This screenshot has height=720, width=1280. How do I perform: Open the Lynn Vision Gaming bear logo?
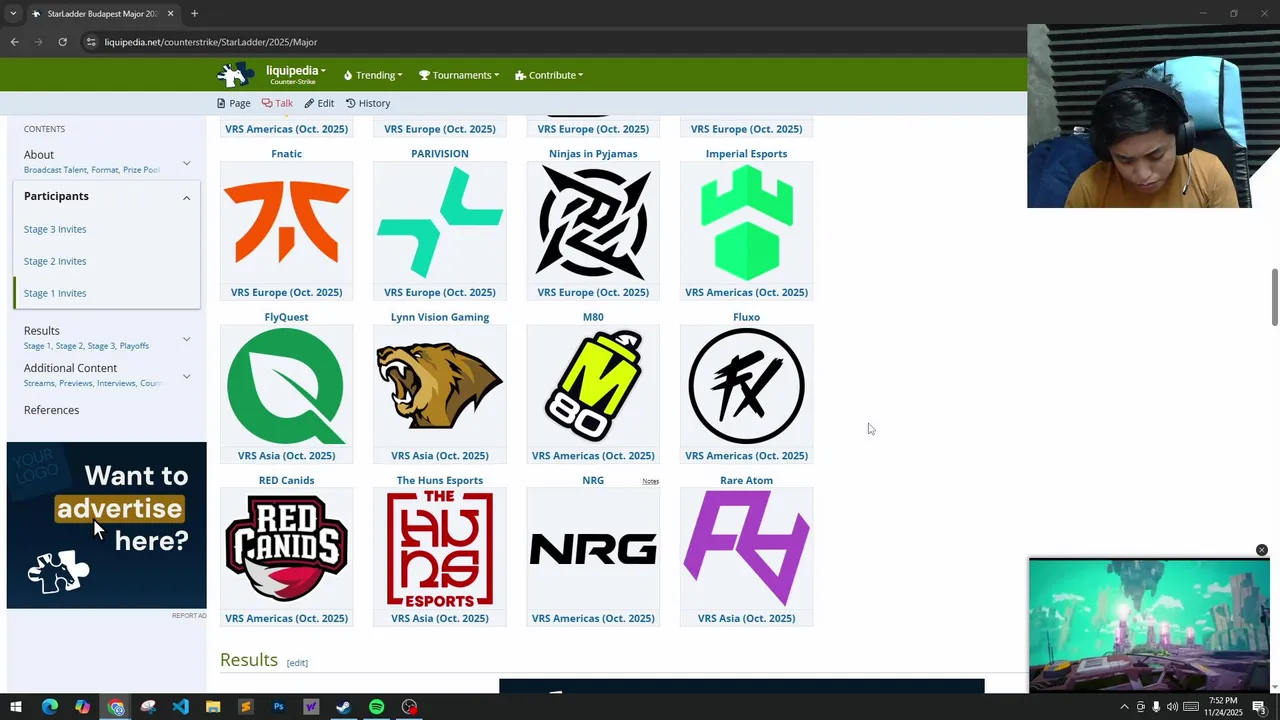(440, 386)
